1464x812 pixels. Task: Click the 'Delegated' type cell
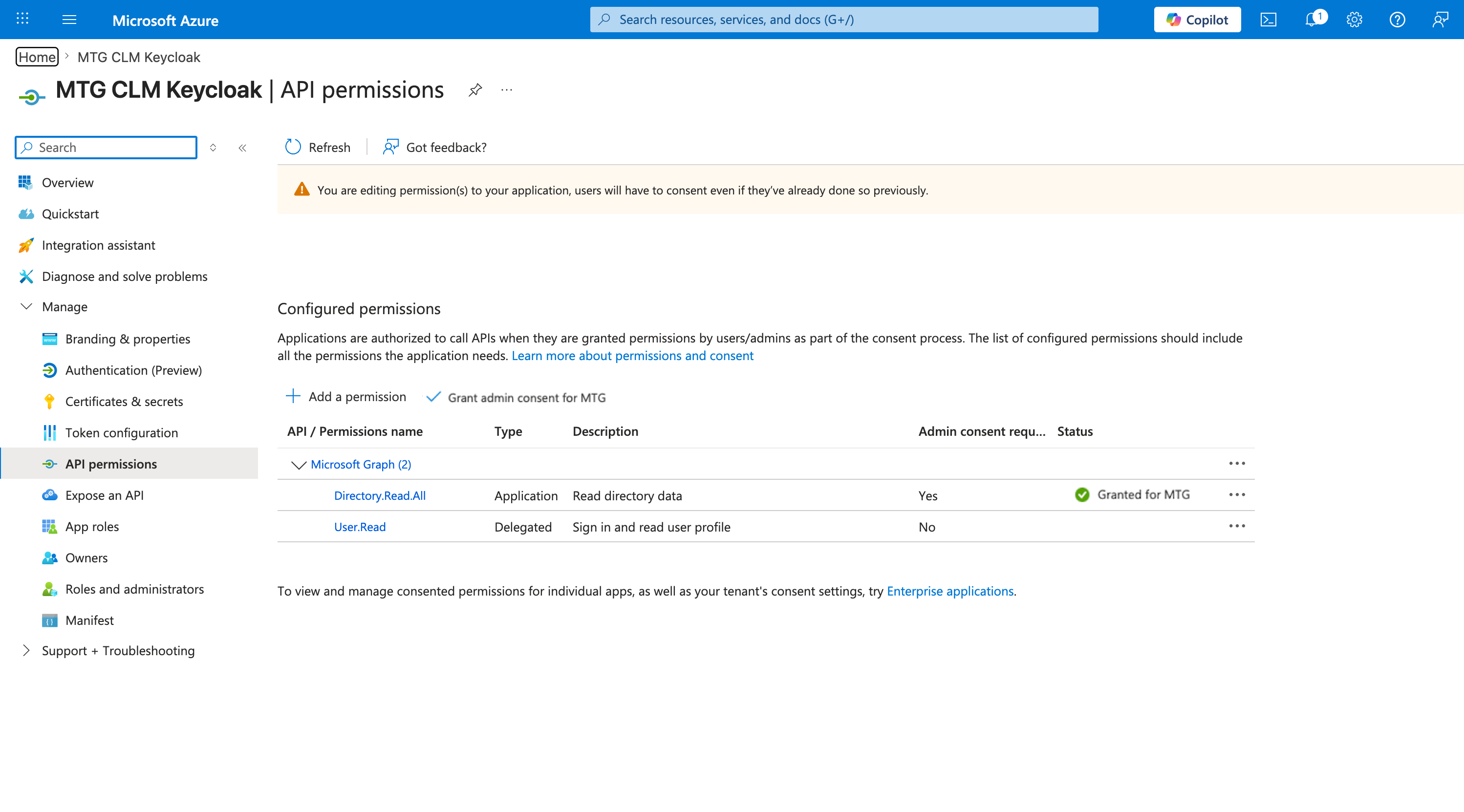tap(523, 527)
